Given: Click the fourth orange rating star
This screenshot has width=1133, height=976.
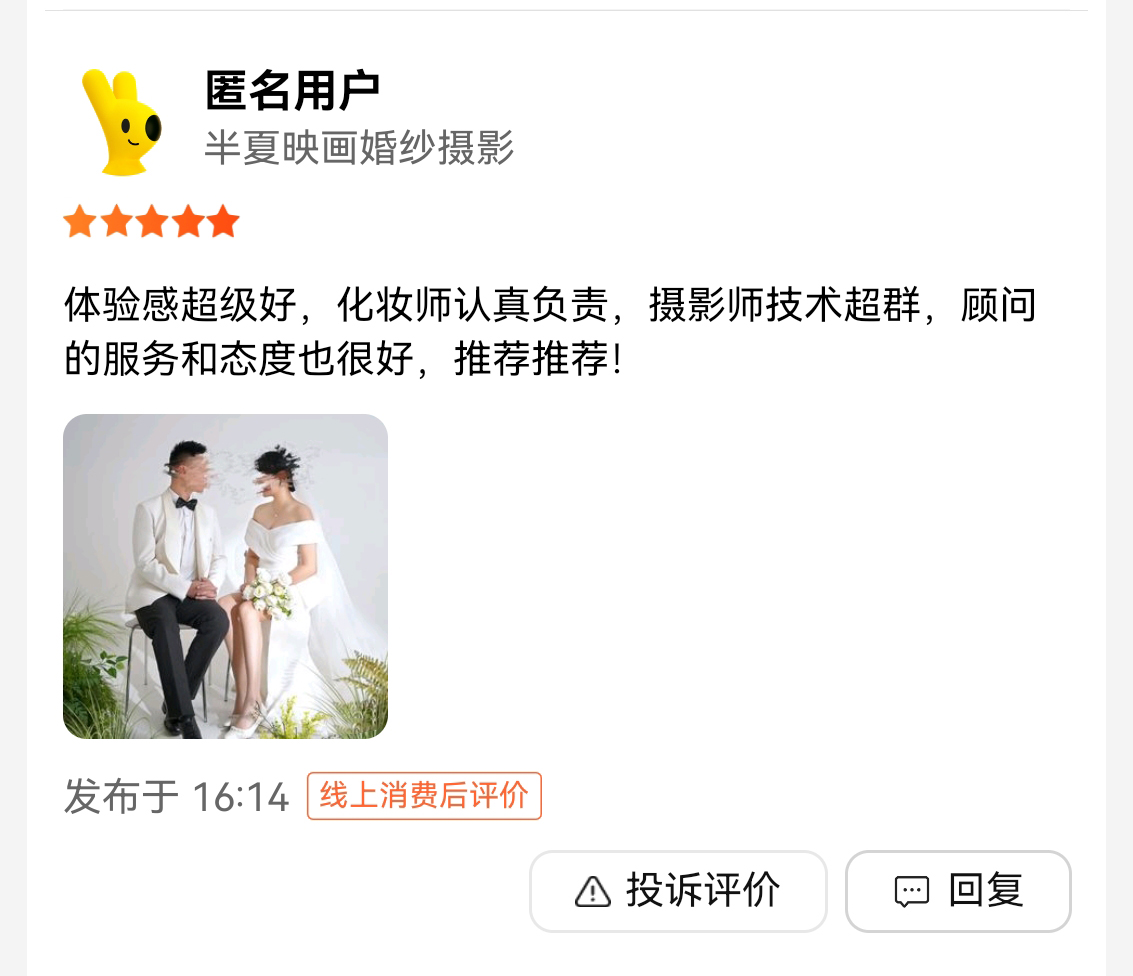Looking at the screenshot, I should coord(188,221).
